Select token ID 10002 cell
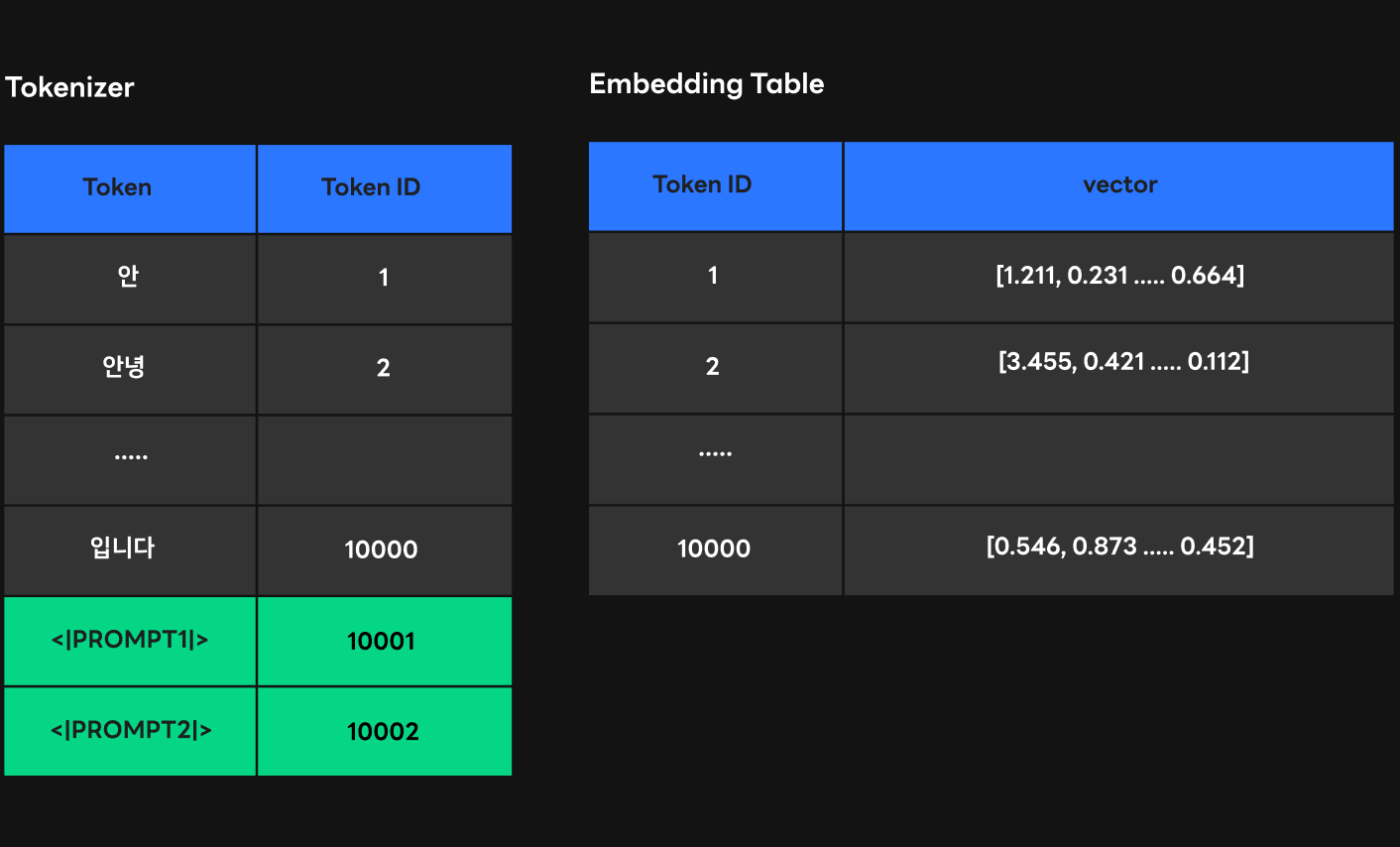This screenshot has width=1400, height=847. tap(385, 731)
